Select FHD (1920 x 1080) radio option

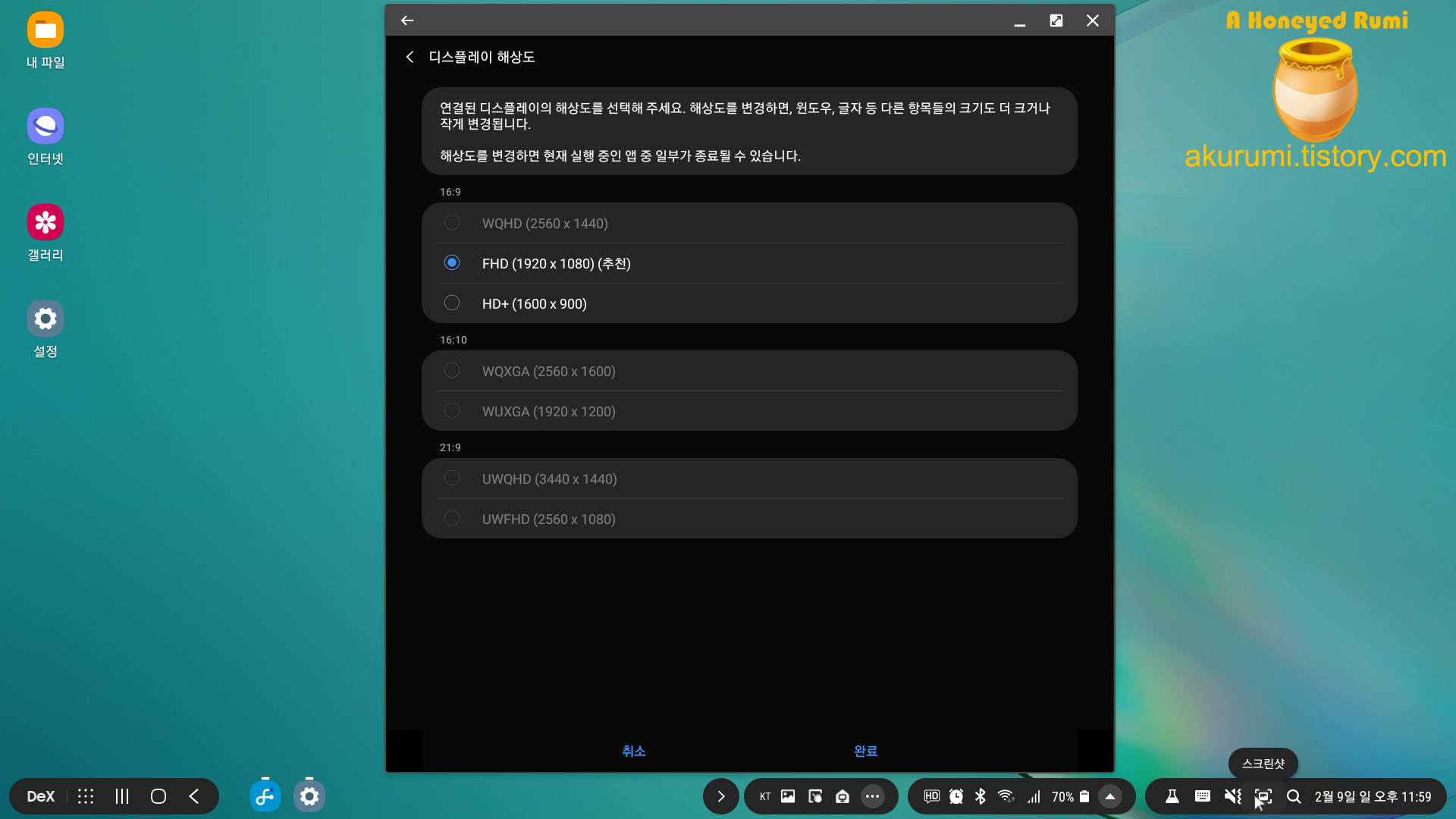tap(452, 263)
